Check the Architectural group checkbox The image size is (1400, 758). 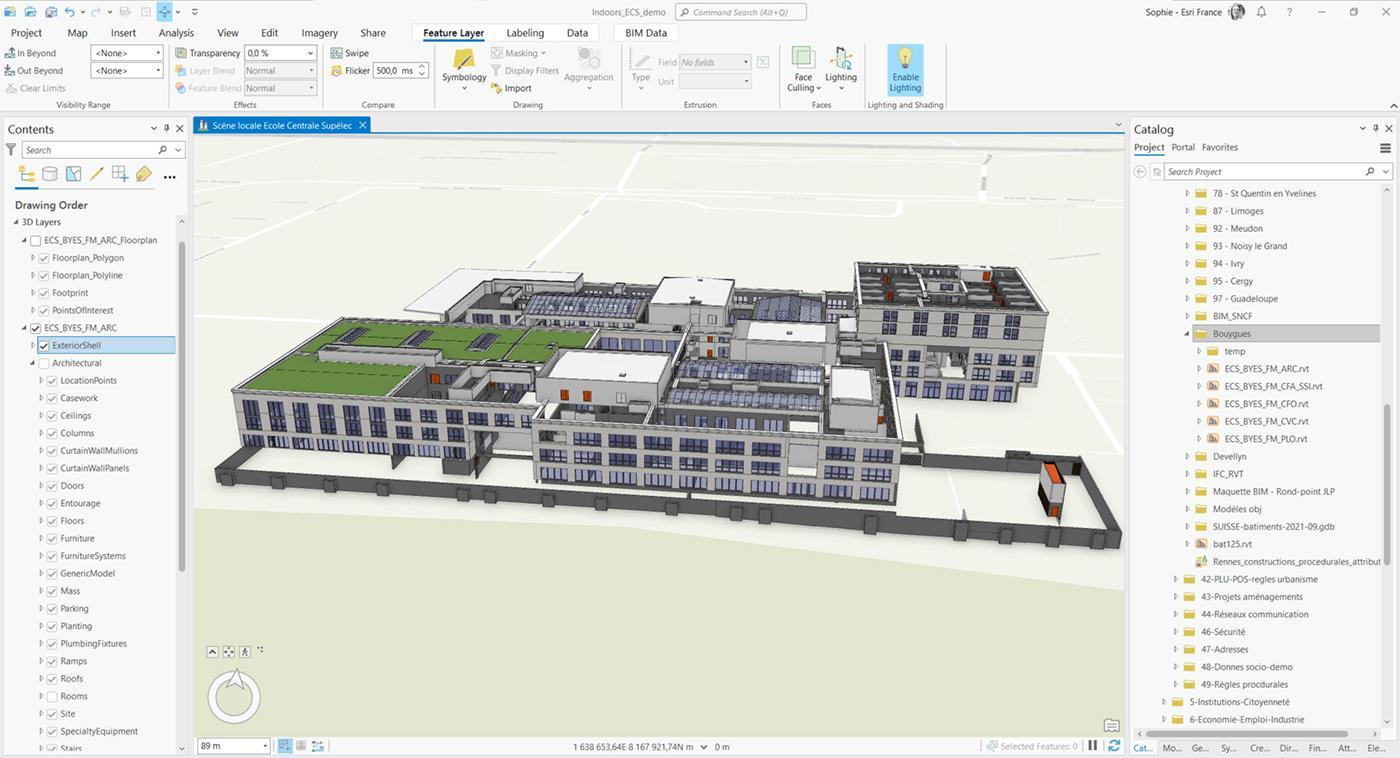click(44, 363)
